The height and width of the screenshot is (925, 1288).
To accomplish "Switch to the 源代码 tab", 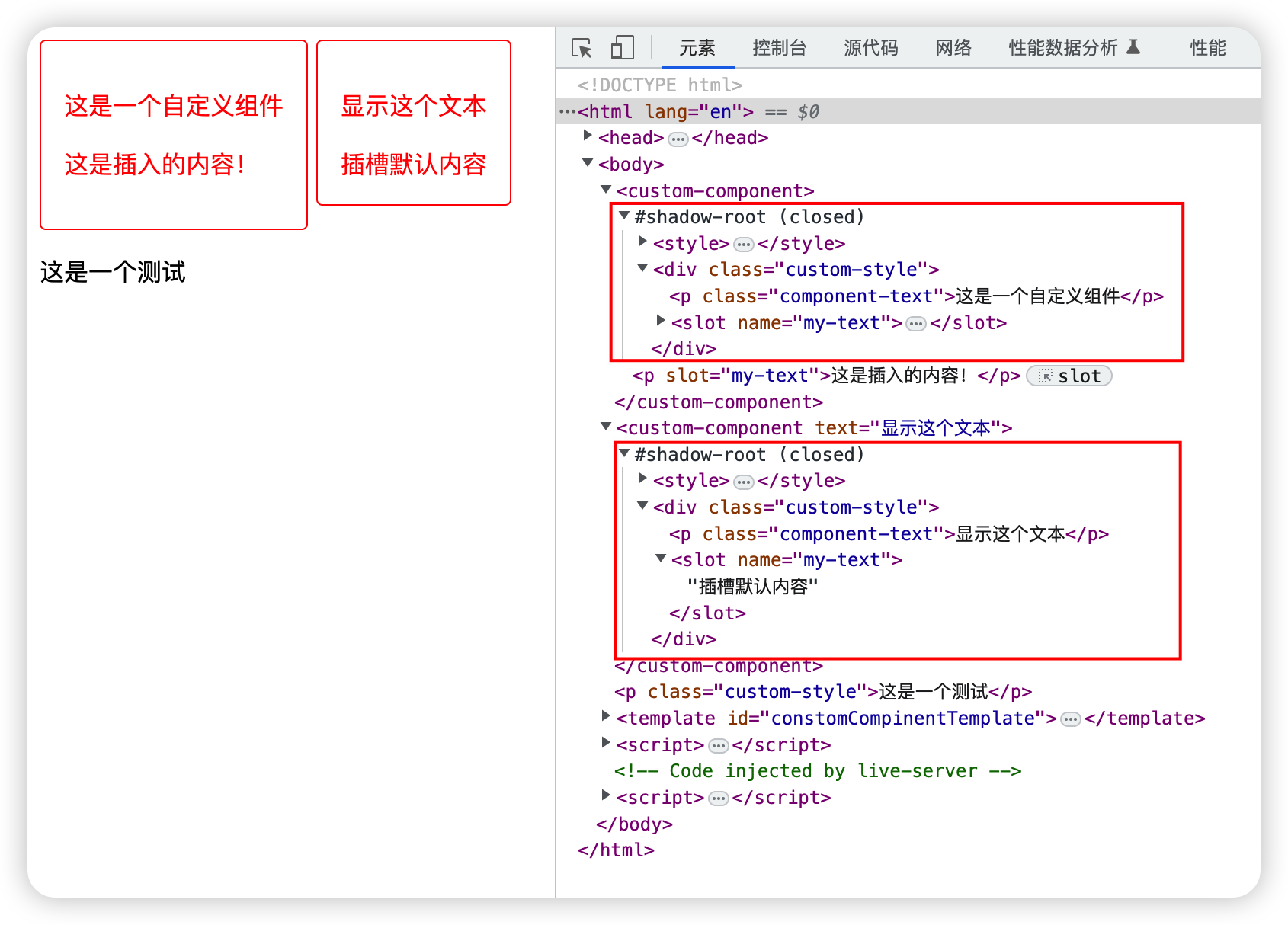I will click(871, 48).
